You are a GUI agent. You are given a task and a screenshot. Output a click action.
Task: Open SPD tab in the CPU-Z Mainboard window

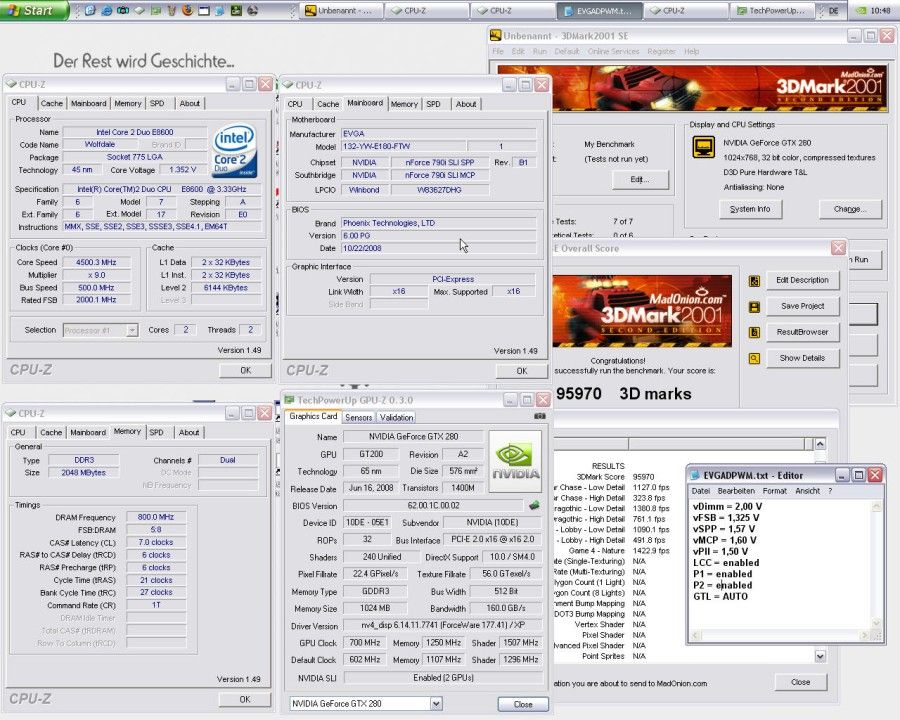point(433,104)
